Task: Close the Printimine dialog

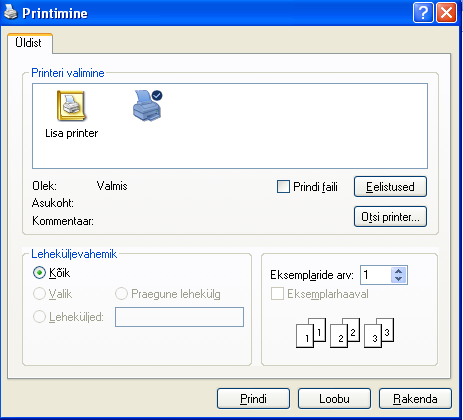Action: pos(446,13)
